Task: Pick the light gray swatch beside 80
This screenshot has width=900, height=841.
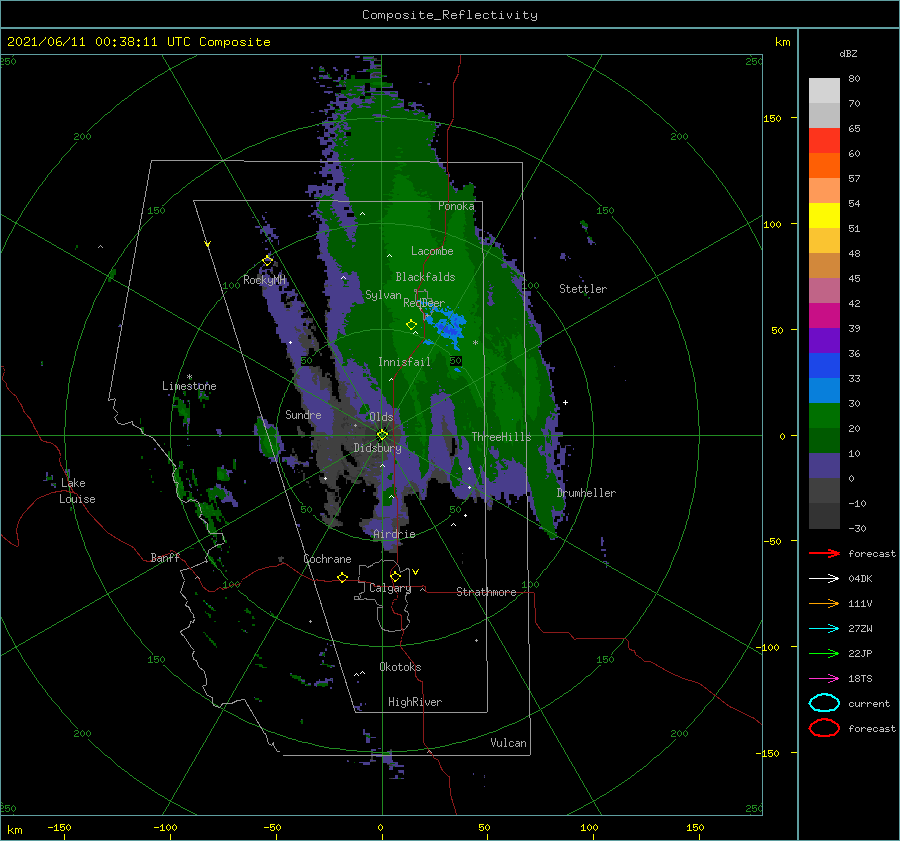Action: pos(824,91)
